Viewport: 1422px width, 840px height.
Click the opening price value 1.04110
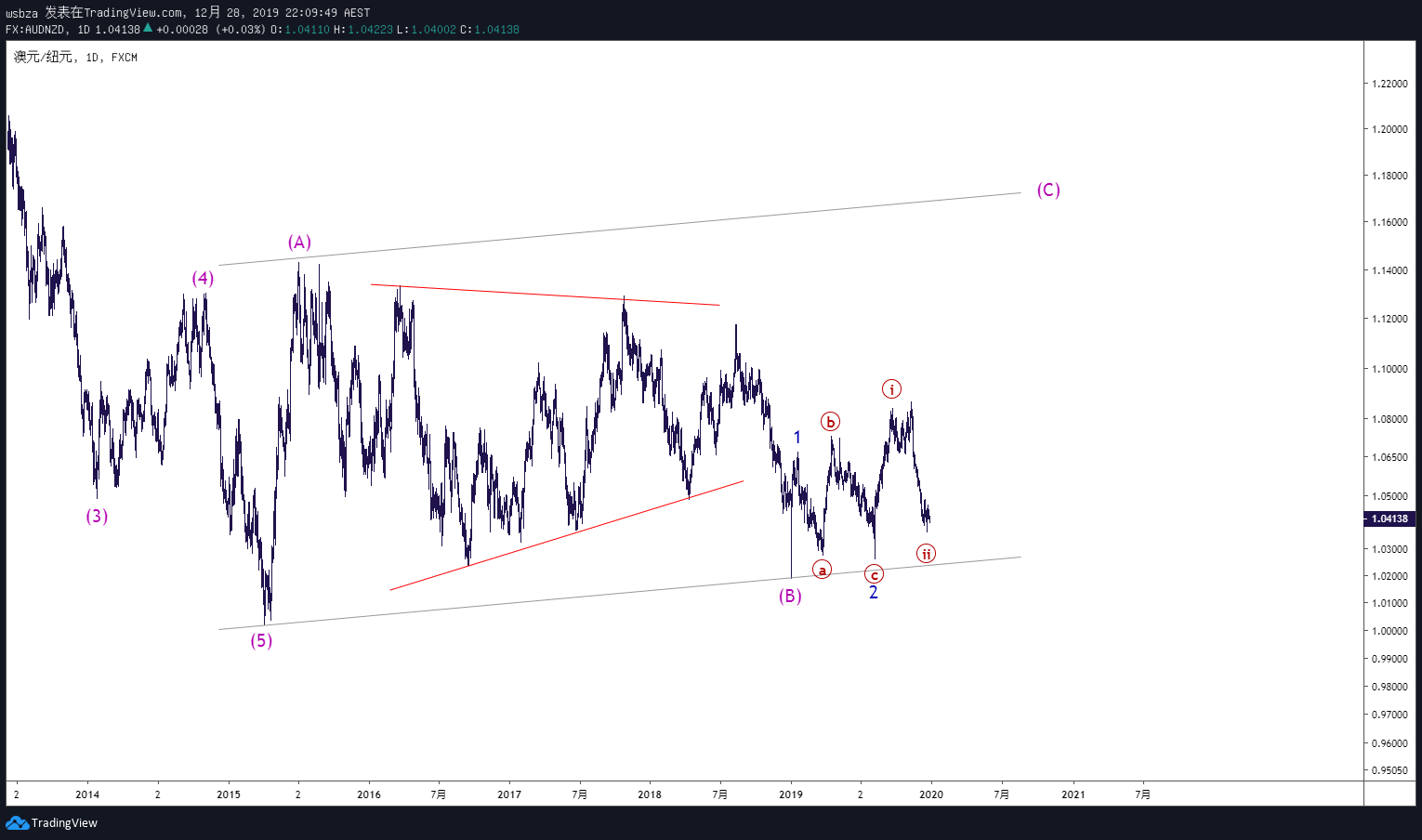point(308,29)
